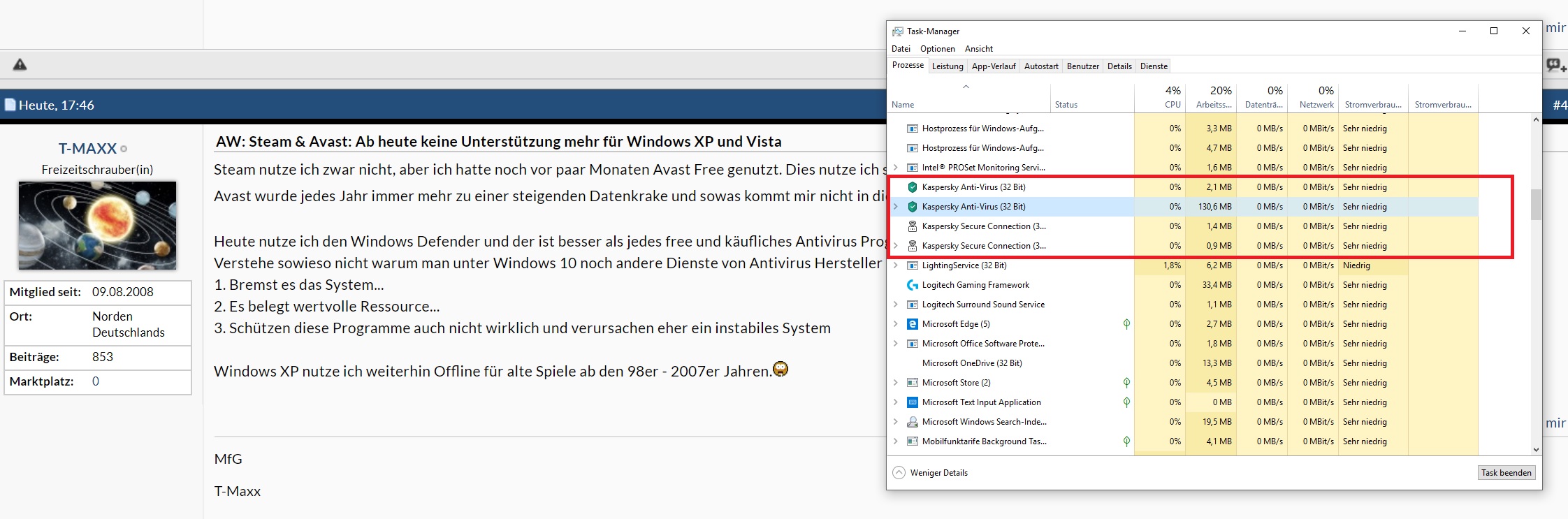Viewport: 1568px width, 519px height.
Task: Click the Microsoft Text Input Application icon
Action: [x=912, y=402]
